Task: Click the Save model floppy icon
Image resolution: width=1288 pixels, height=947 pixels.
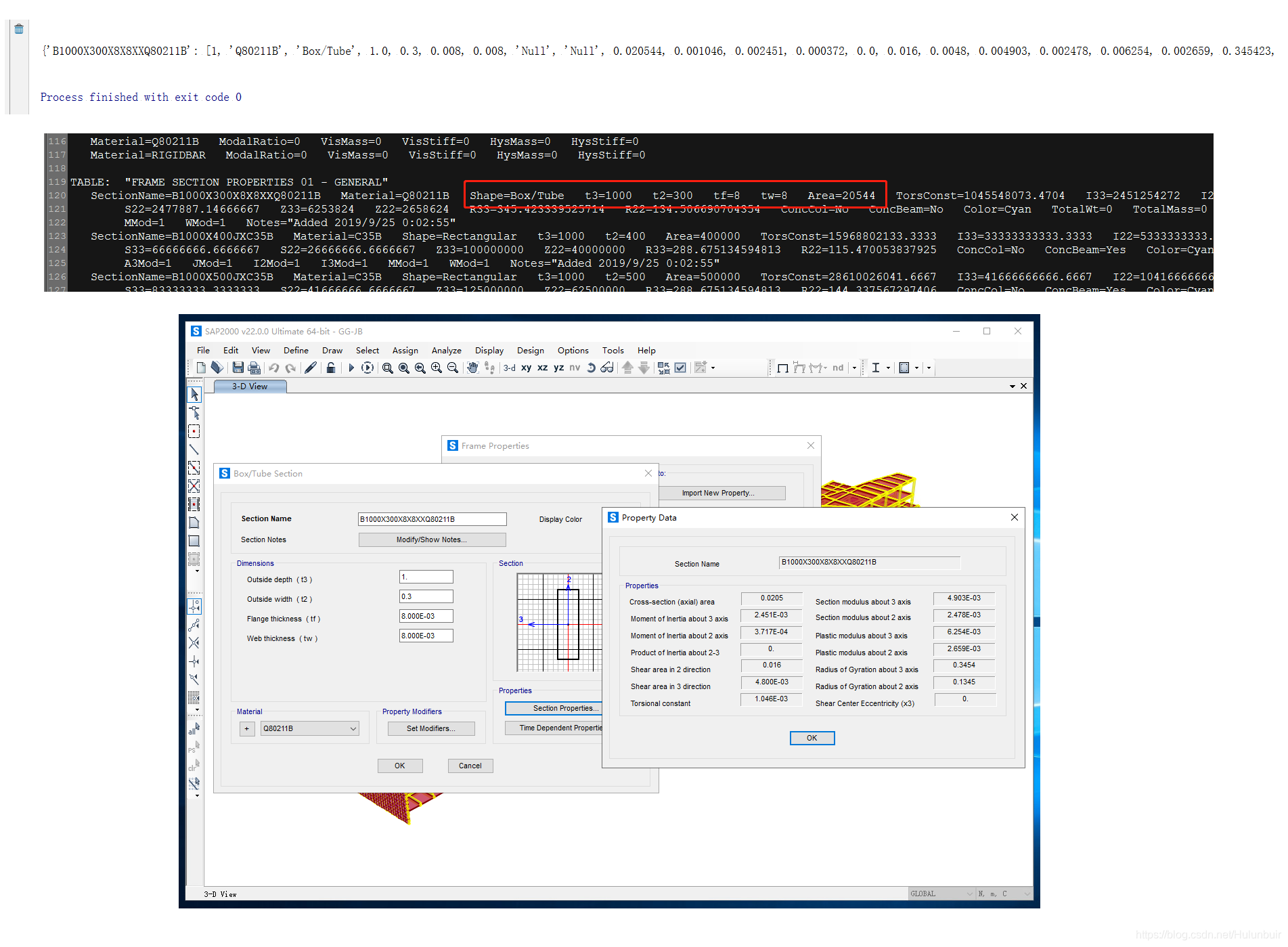Action: click(x=238, y=368)
